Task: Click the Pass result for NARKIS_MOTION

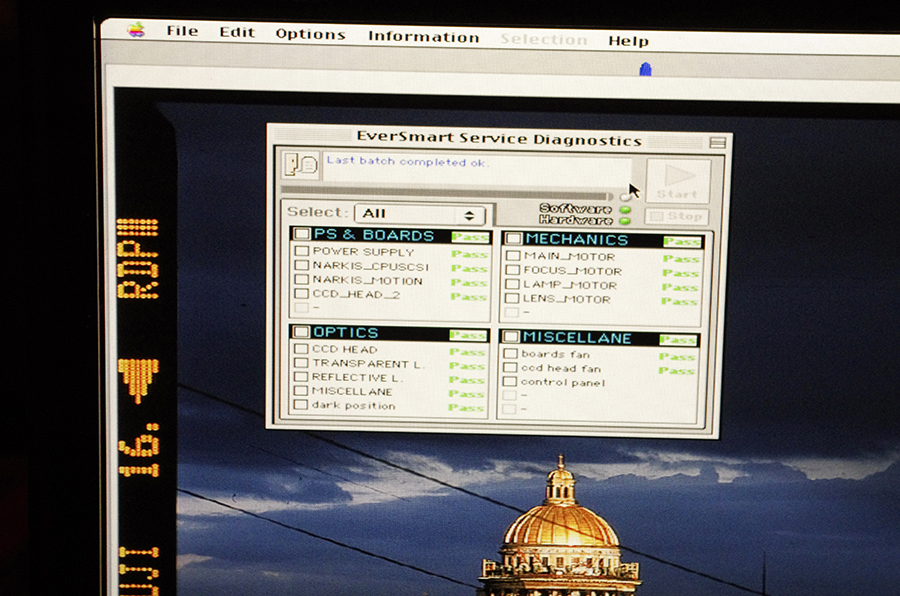Action: (469, 282)
